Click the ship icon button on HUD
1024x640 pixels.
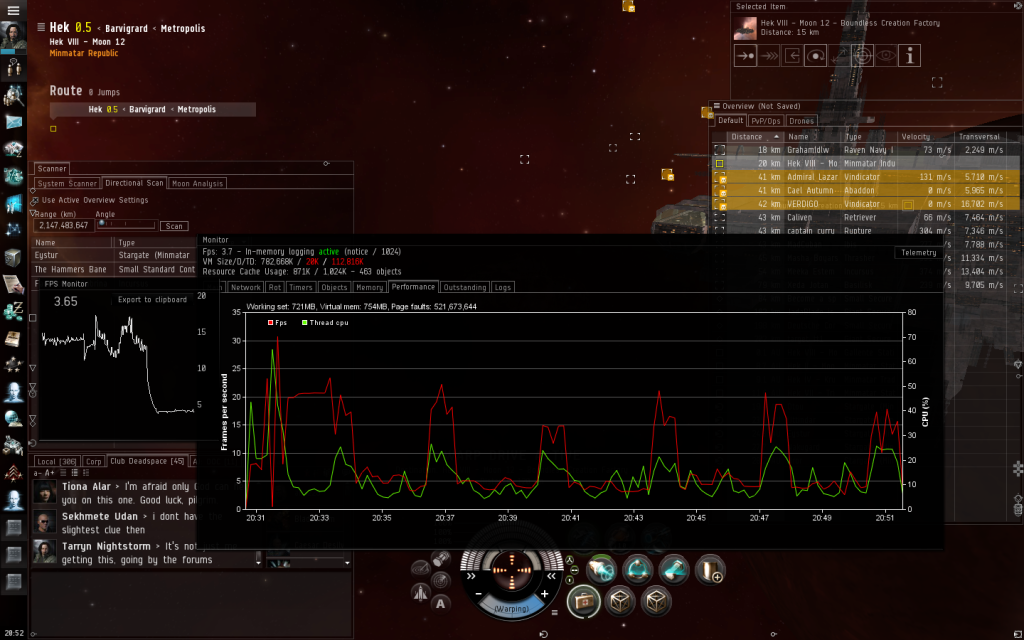pos(421,593)
